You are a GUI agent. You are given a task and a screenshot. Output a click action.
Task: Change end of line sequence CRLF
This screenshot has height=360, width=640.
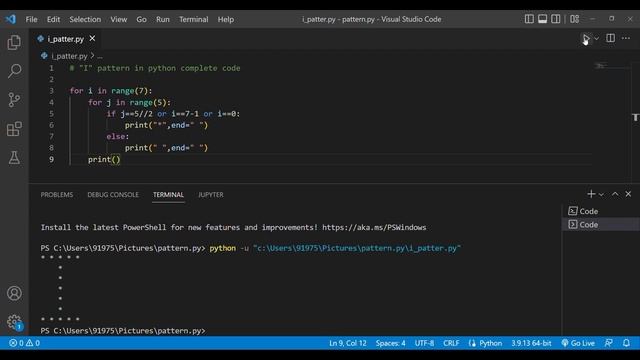pyautogui.click(x=451, y=343)
